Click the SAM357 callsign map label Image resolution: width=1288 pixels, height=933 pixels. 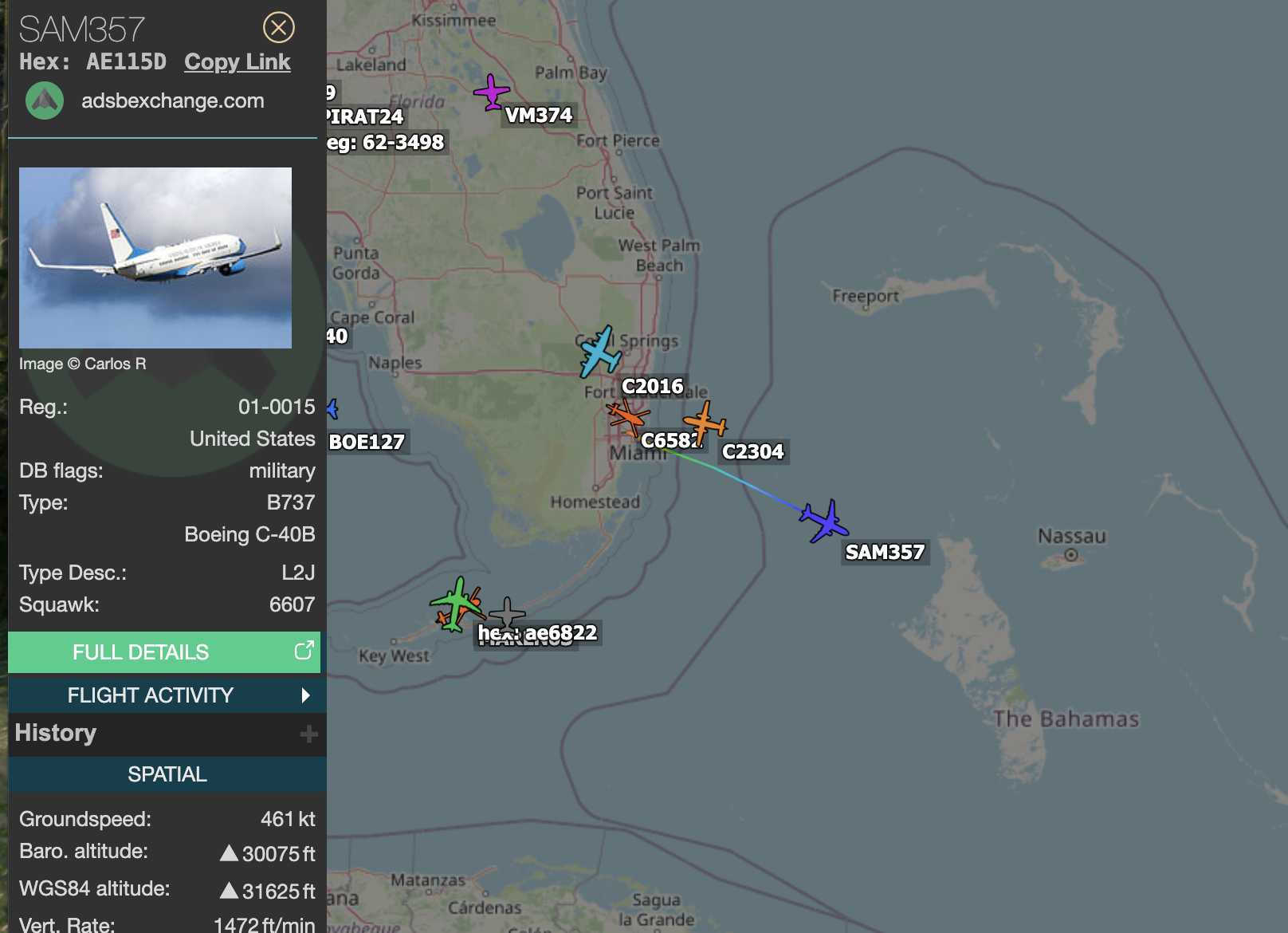pyautogui.click(x=885, y=552)
